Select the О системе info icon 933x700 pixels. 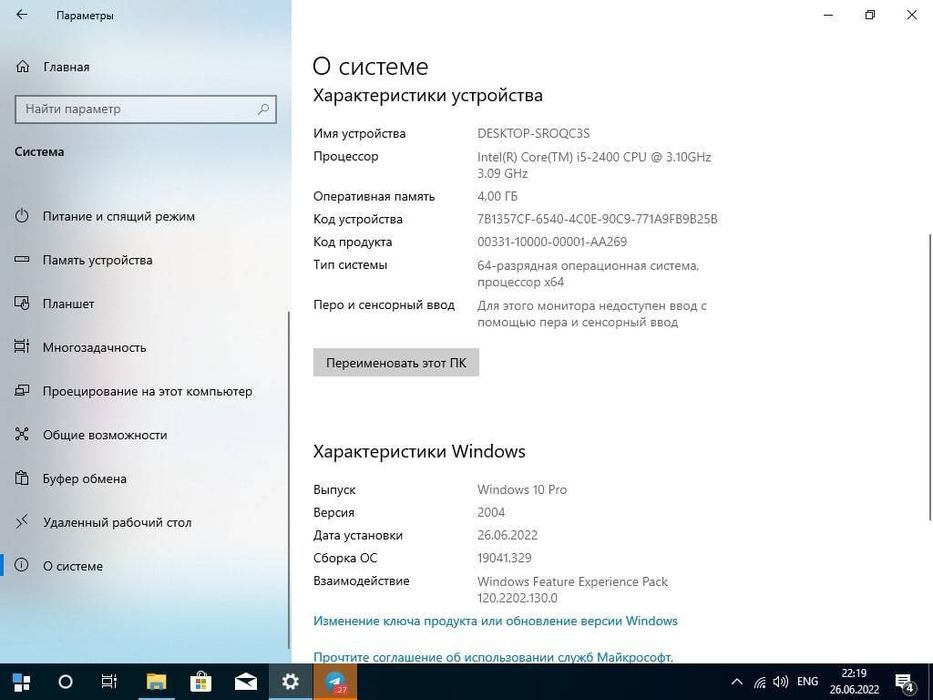point(22,565)
